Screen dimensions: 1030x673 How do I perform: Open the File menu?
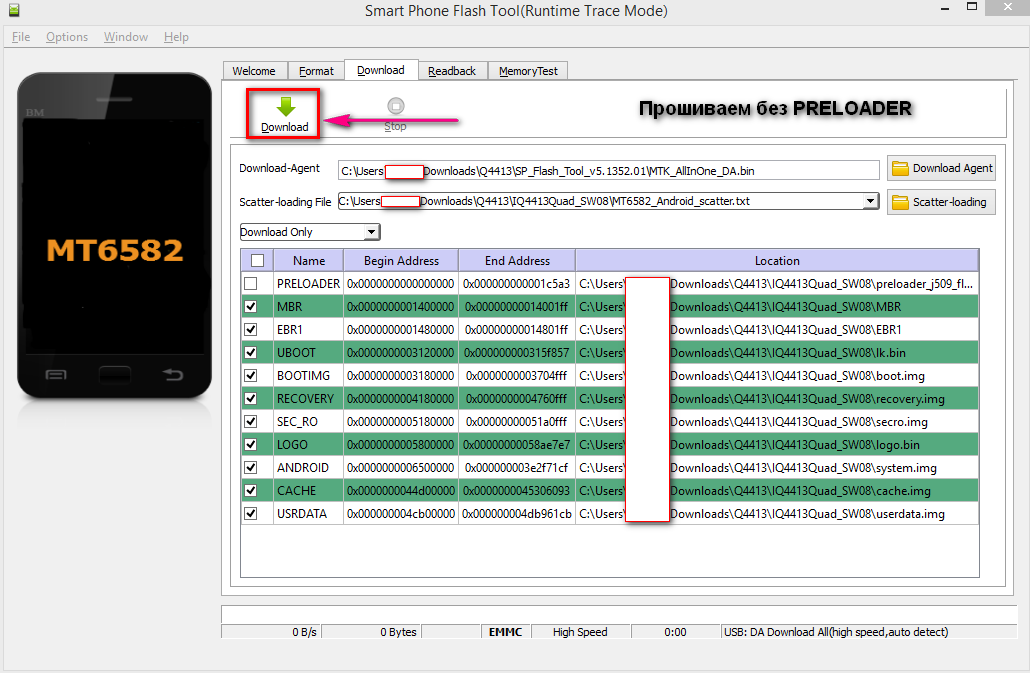pos(21,37)
